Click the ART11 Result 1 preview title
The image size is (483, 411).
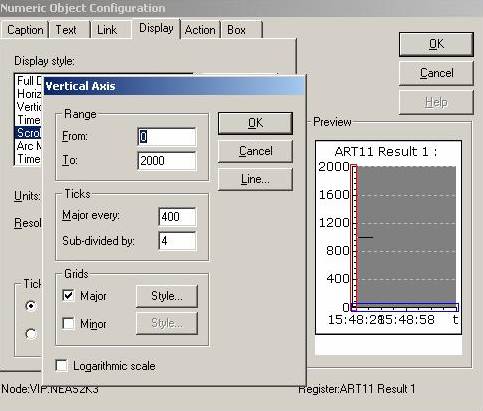pos(385,152)
